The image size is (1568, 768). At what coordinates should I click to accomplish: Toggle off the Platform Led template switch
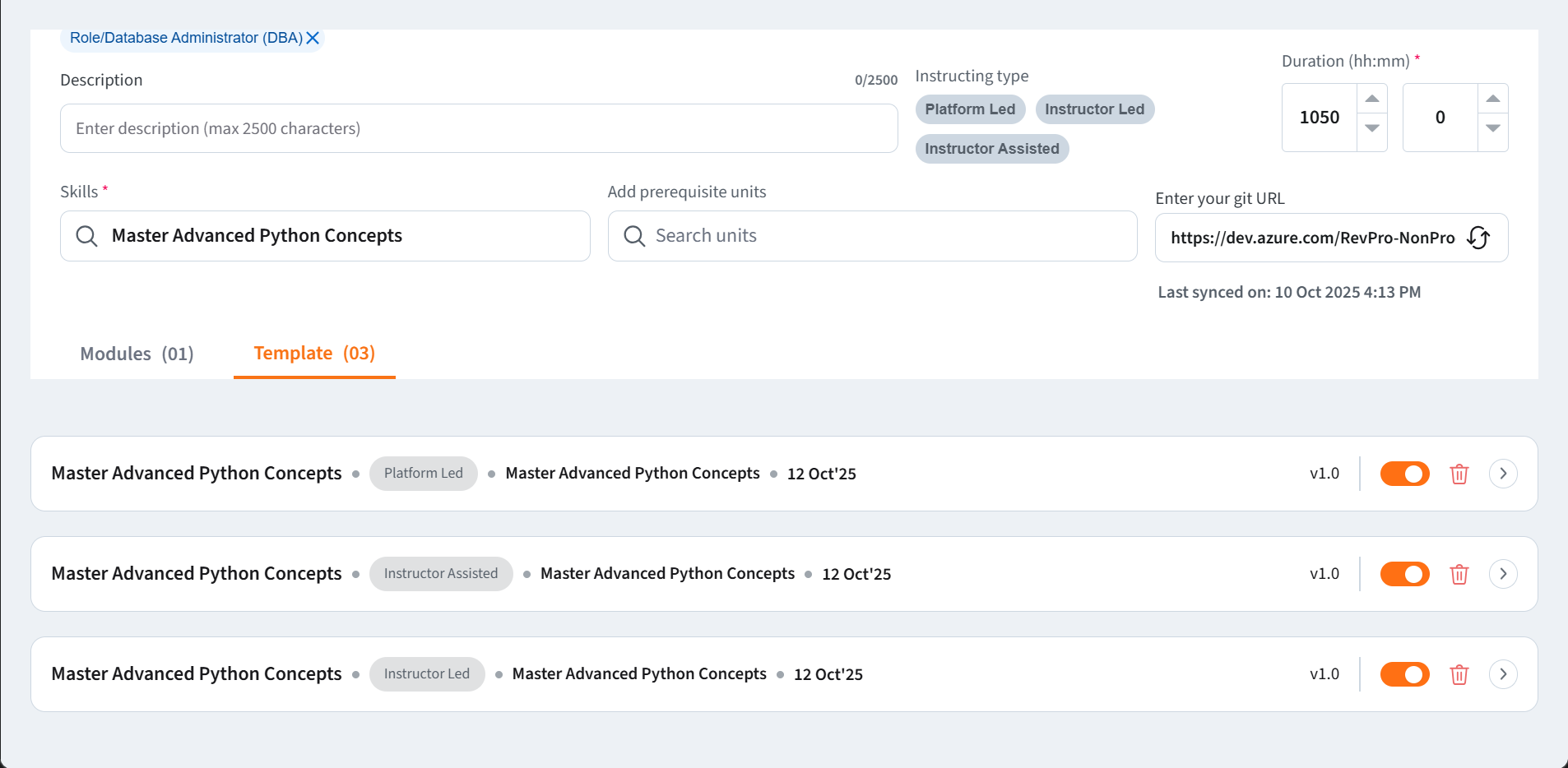coord(1404,474)
